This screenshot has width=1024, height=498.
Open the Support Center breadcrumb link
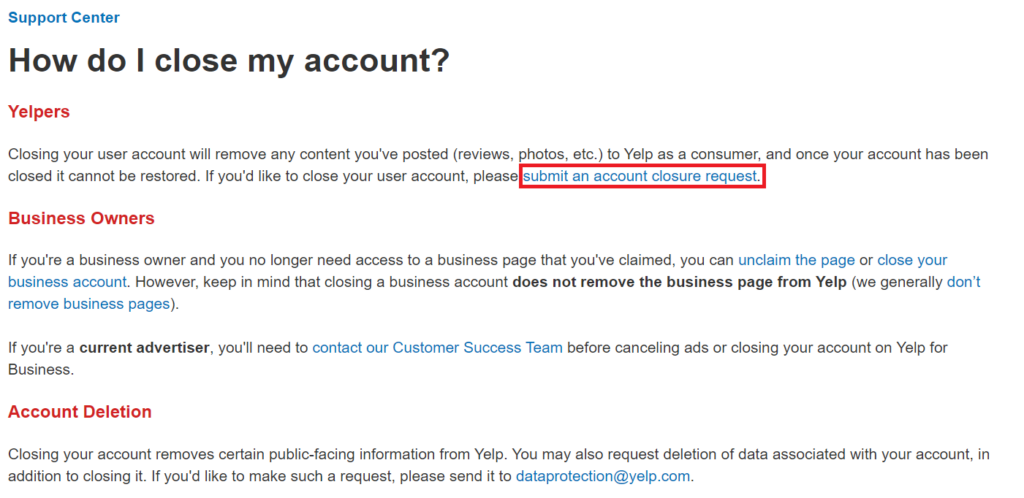64,18
